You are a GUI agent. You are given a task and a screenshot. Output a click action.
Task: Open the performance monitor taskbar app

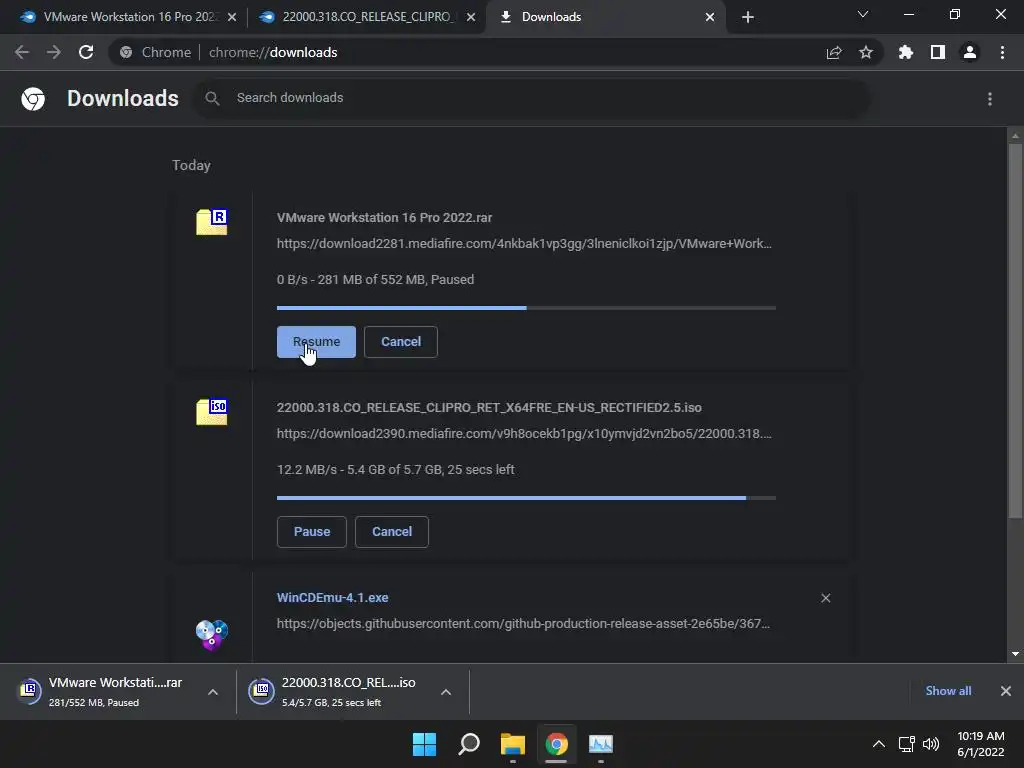(x=601, y=744)
